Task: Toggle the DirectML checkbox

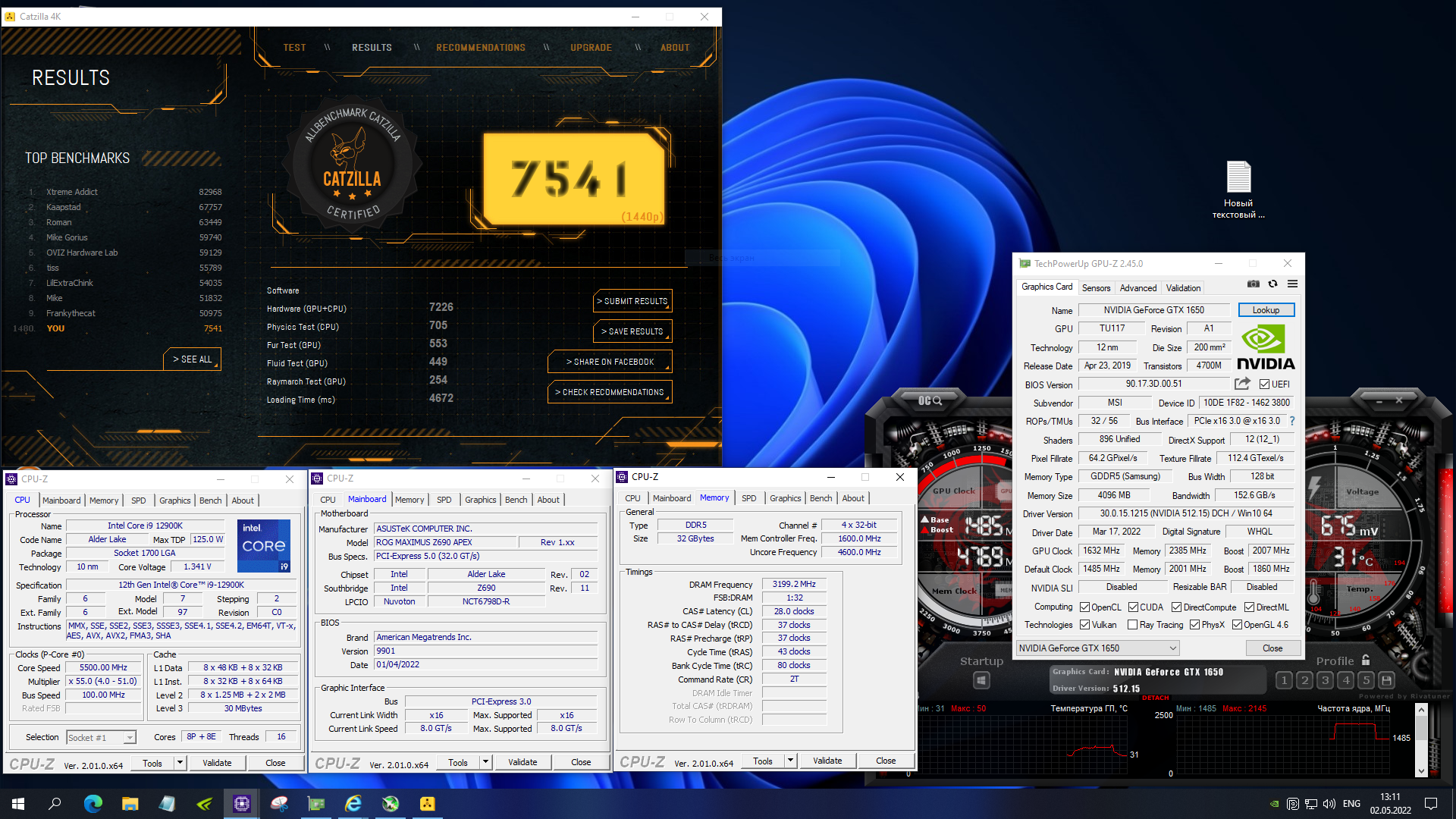Action: tap(1249, 607)
